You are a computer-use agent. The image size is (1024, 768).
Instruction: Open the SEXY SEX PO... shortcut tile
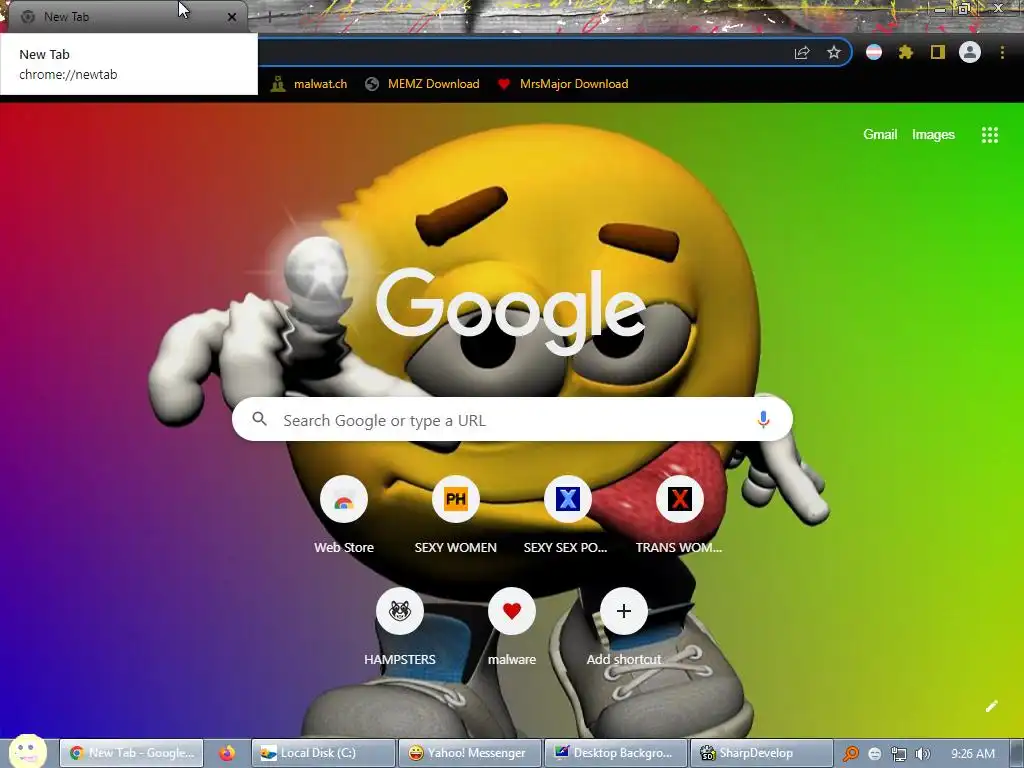pyautogui.click(x=567, y=515)
